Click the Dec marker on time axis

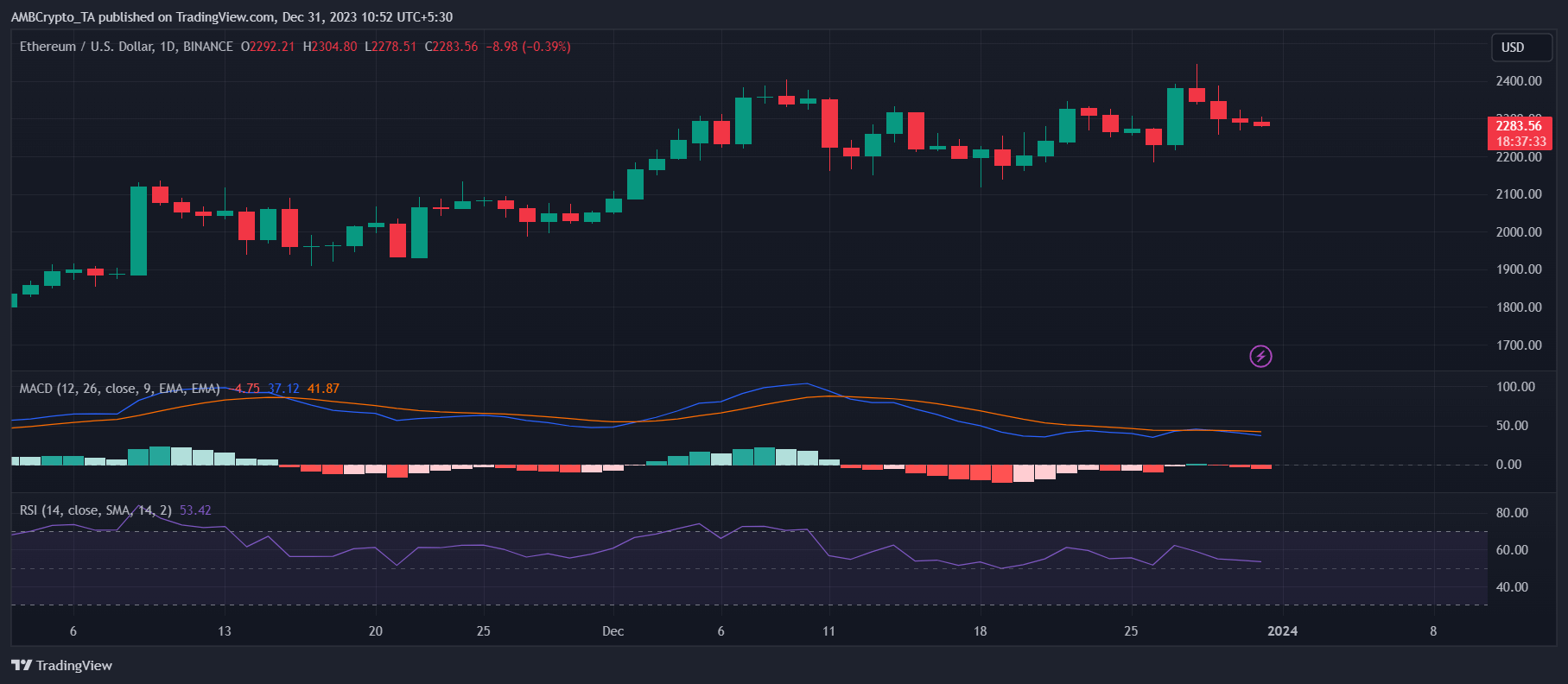(x=613, y=631)
